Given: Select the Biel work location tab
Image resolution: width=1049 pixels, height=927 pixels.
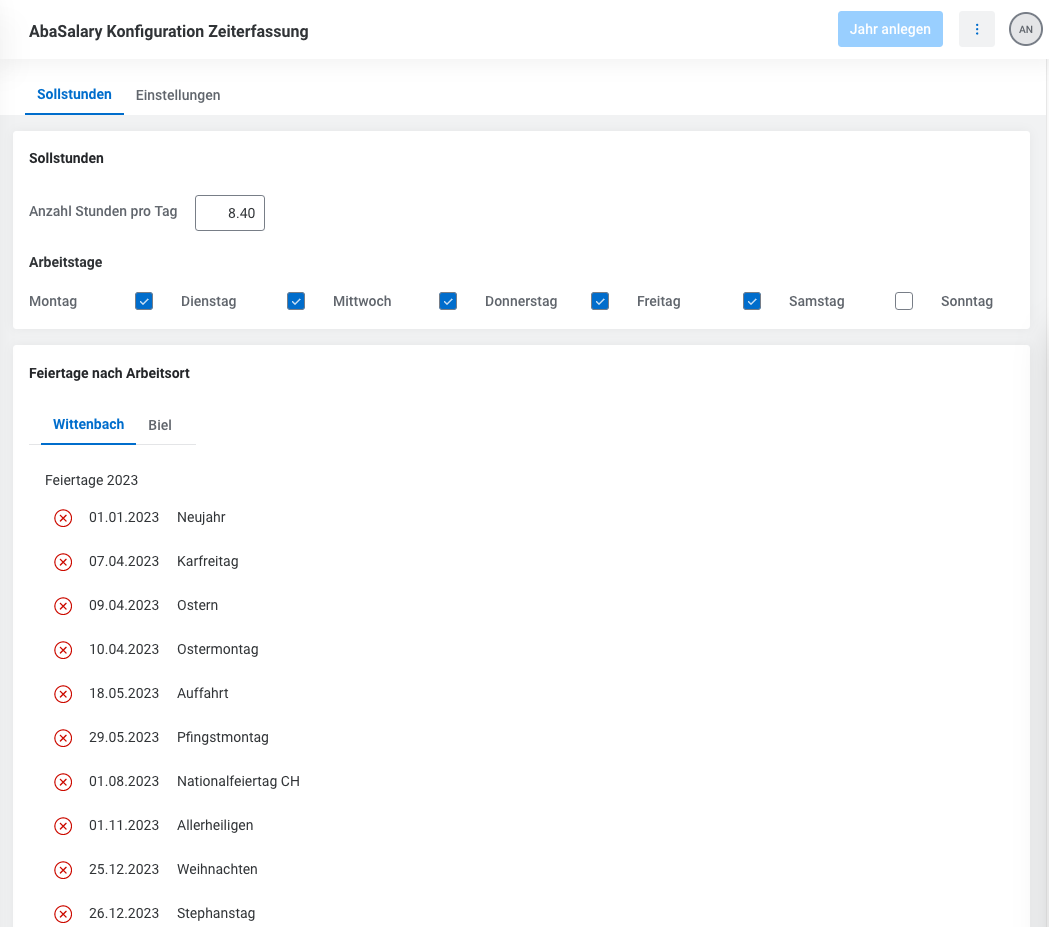Looking at the screenshot, I should coord(160,425).
